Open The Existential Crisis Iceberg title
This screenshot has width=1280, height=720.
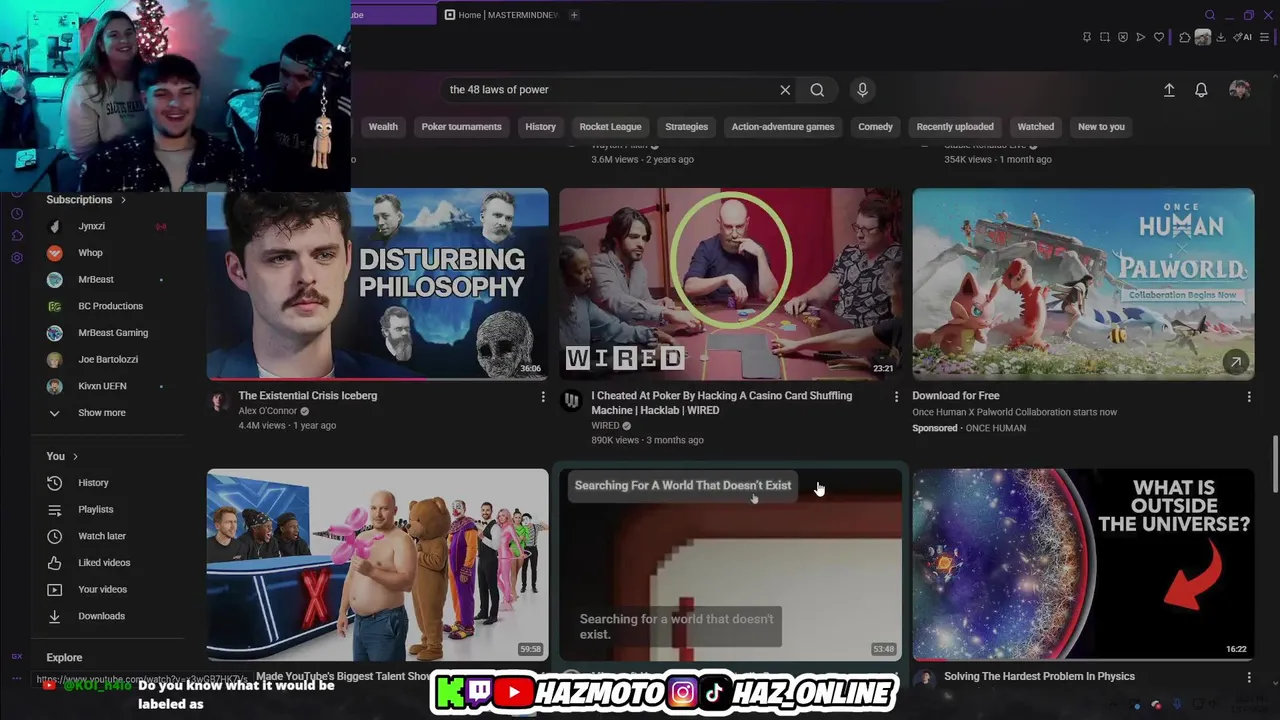[308, 396]
